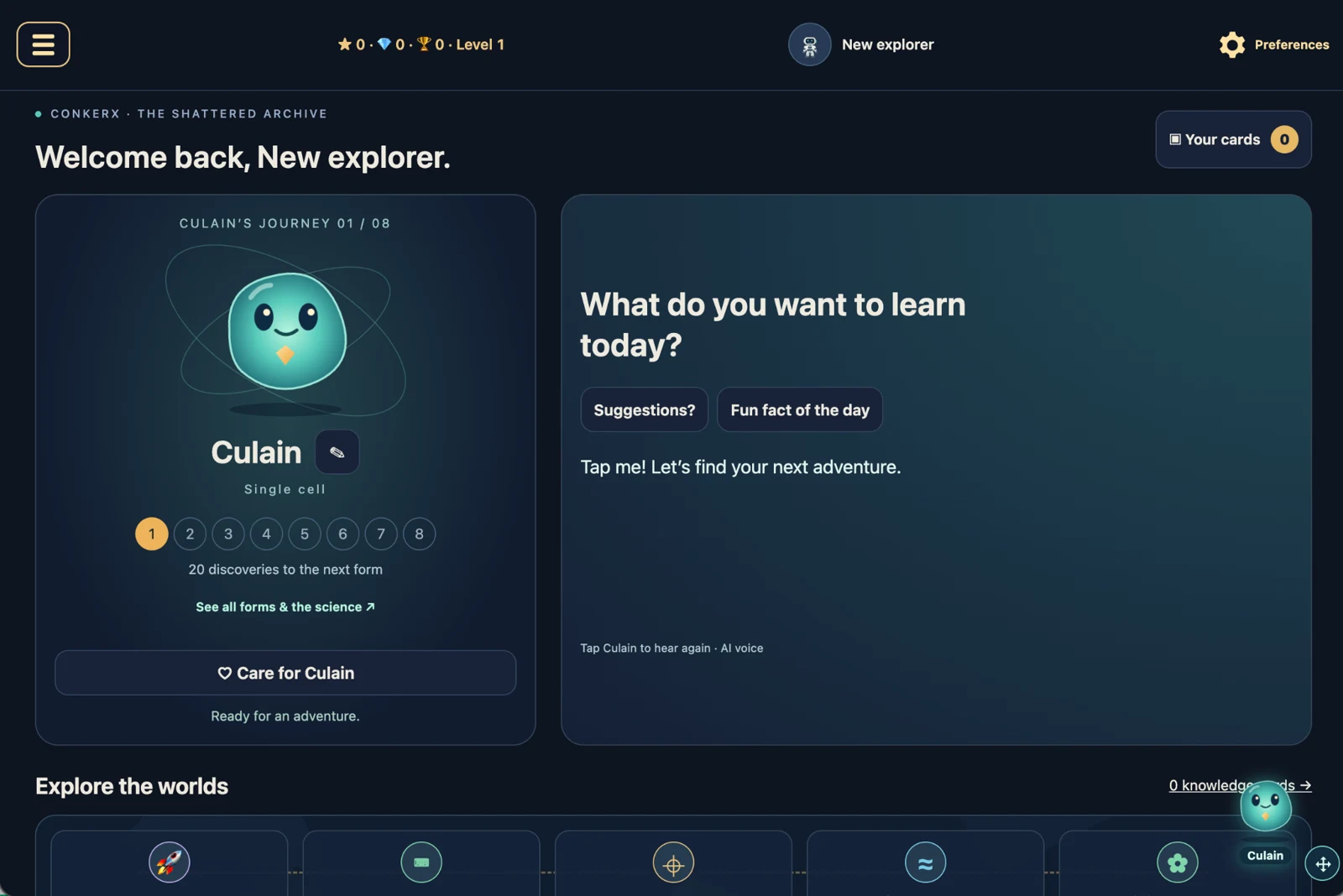The width and height of the screenshot is (1343, 896).
Task: Select journey form step 1
Action: [x=152, y=534]
